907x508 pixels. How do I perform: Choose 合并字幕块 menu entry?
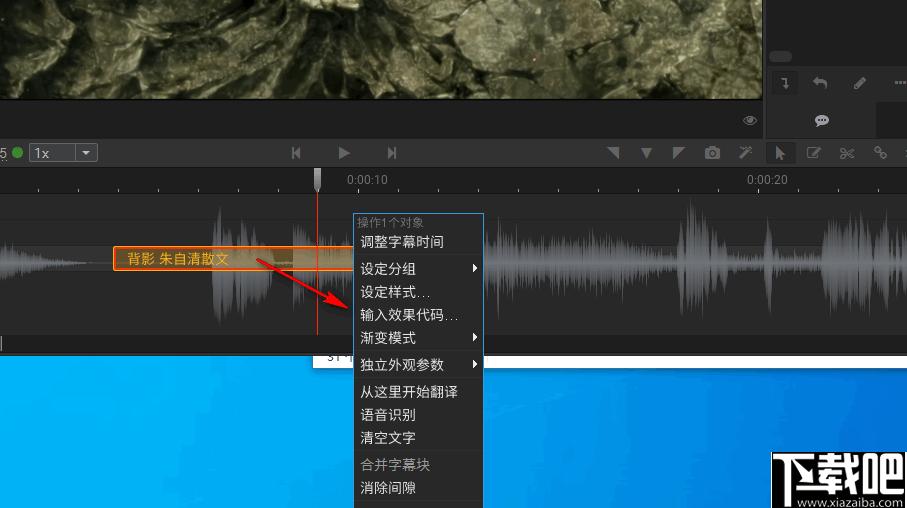tap(418, 465)
